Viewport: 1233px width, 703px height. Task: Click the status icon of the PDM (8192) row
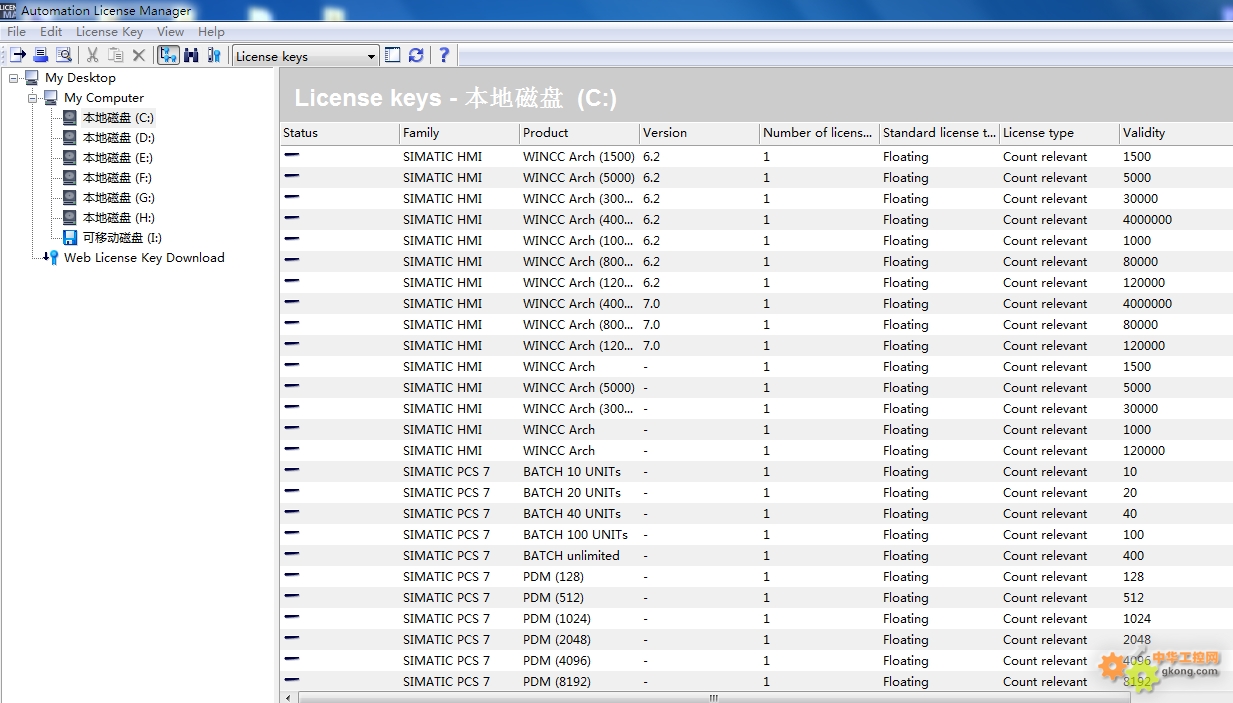[x=292, y=681]
